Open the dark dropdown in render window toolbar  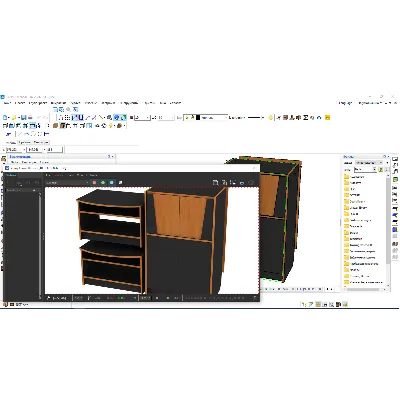(x=67, y=183)
